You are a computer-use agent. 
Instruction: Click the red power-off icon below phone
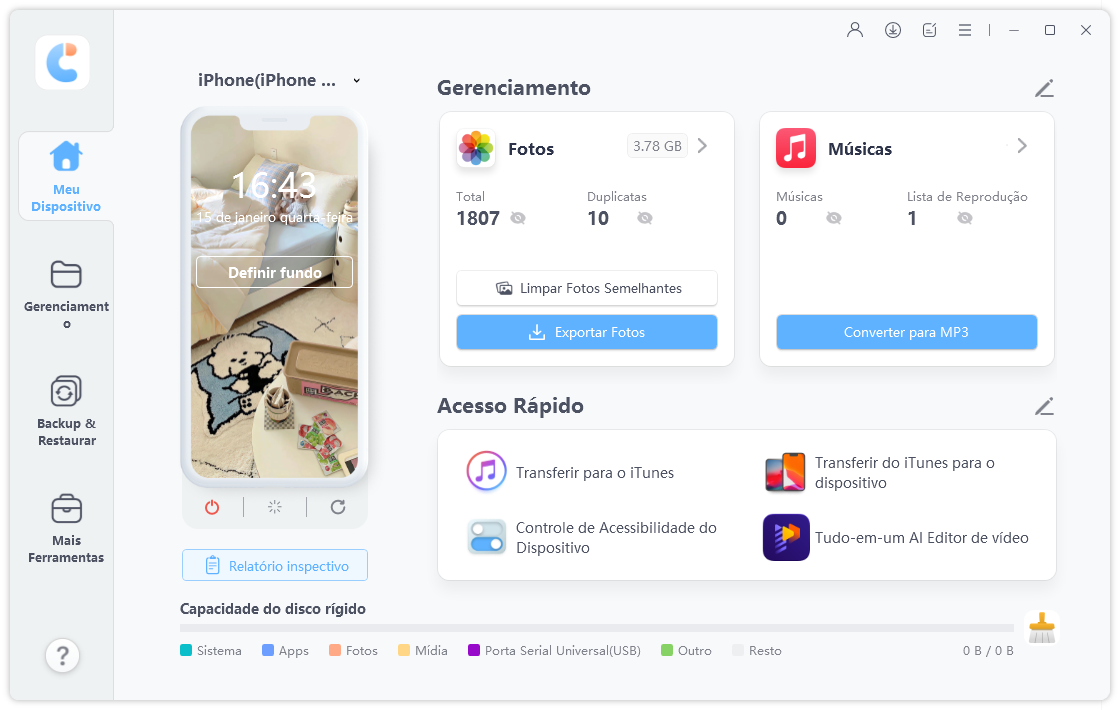[x=212, y=507]
